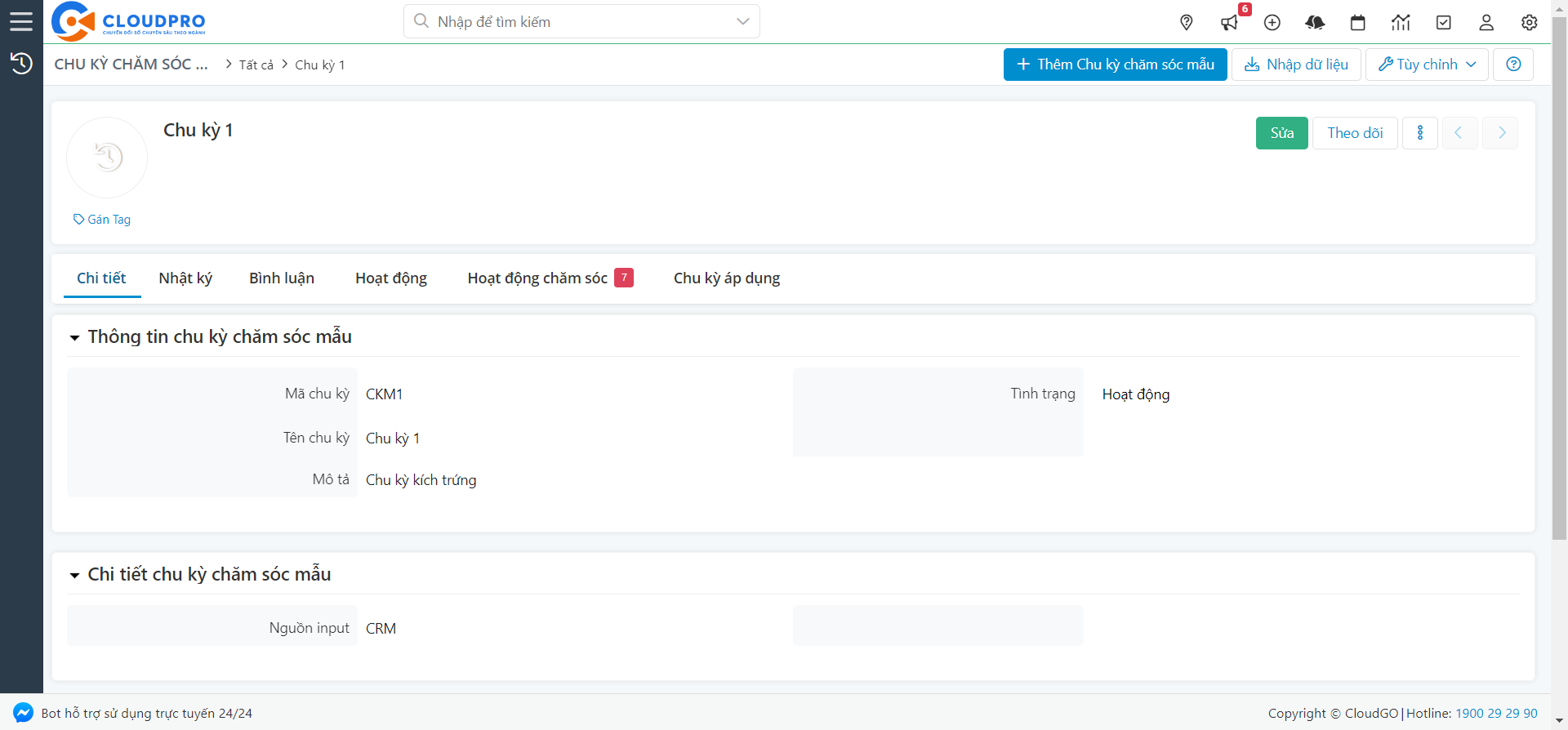The image size is (1568, 730).
Task: Click the CKM1 code value
Action: click(x=384, y=394)
